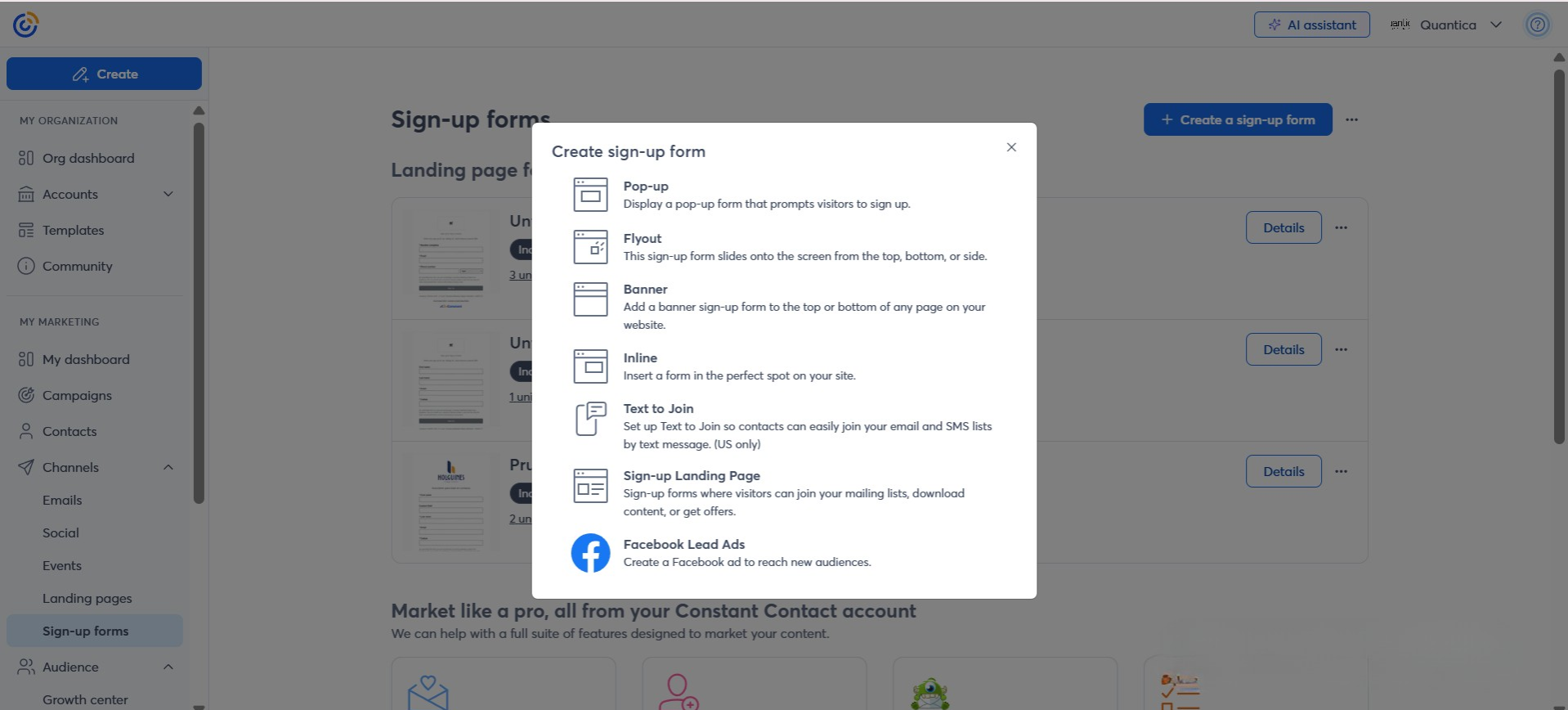The width and height of the screenshot is (1568, 710).
Task: Select the Pop-up form type icon
Action: coord(590,195)
